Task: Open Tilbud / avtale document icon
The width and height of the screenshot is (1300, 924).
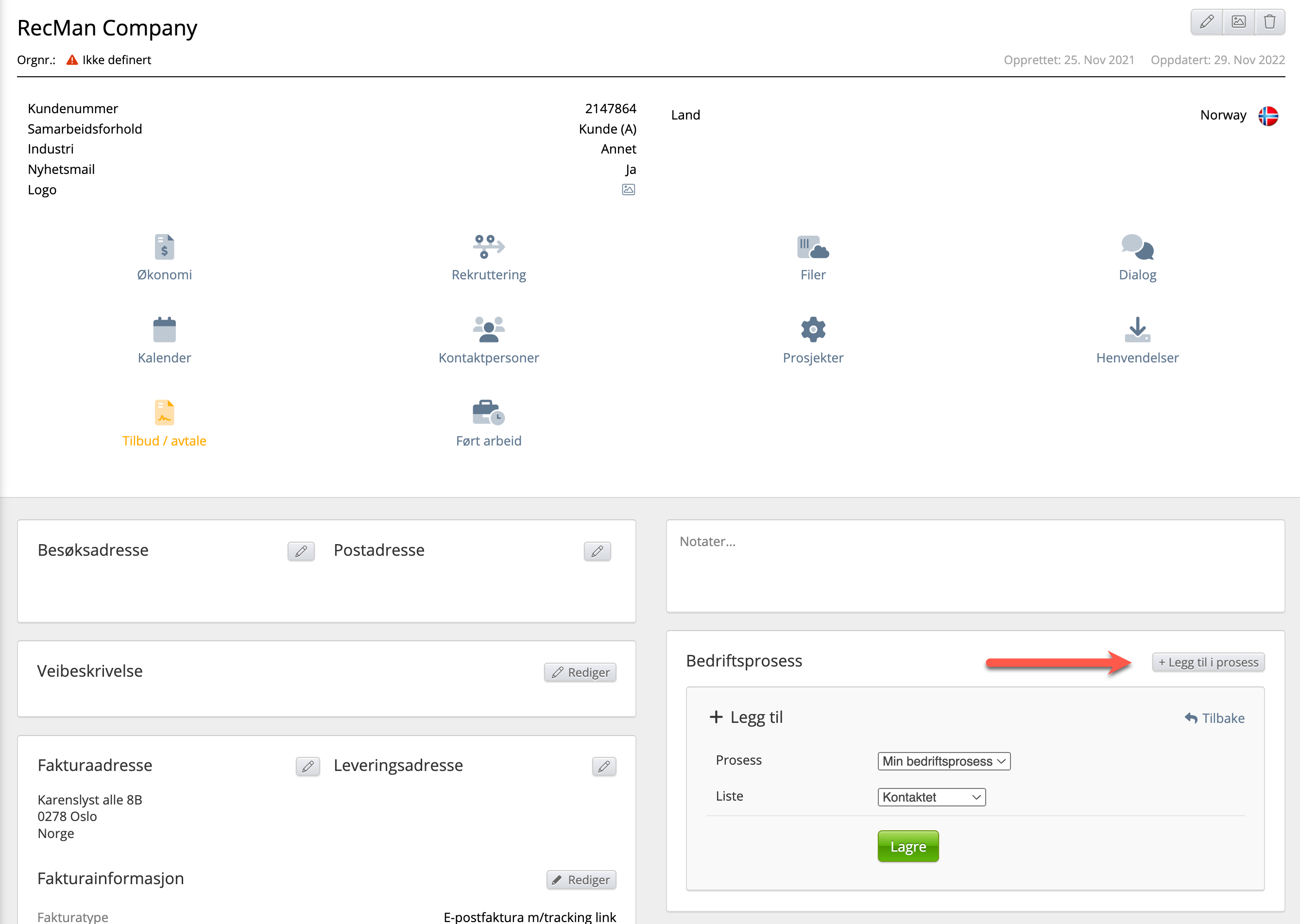Action: [164, 413]
